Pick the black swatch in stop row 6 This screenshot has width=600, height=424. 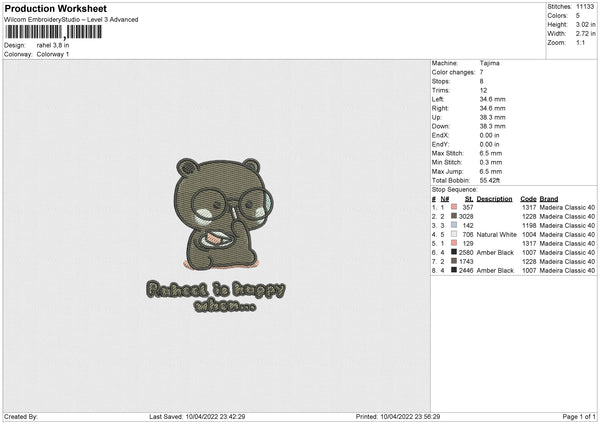[x=454, y=252]
